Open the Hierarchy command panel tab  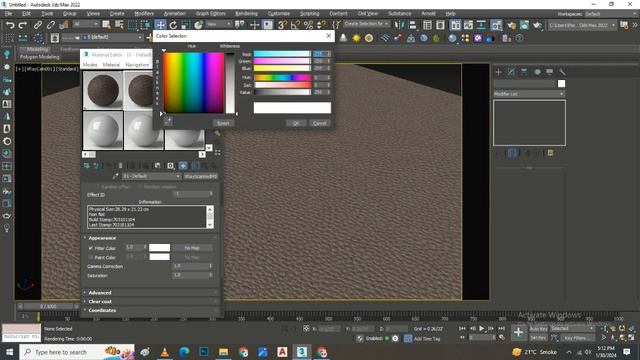(524, 72)
